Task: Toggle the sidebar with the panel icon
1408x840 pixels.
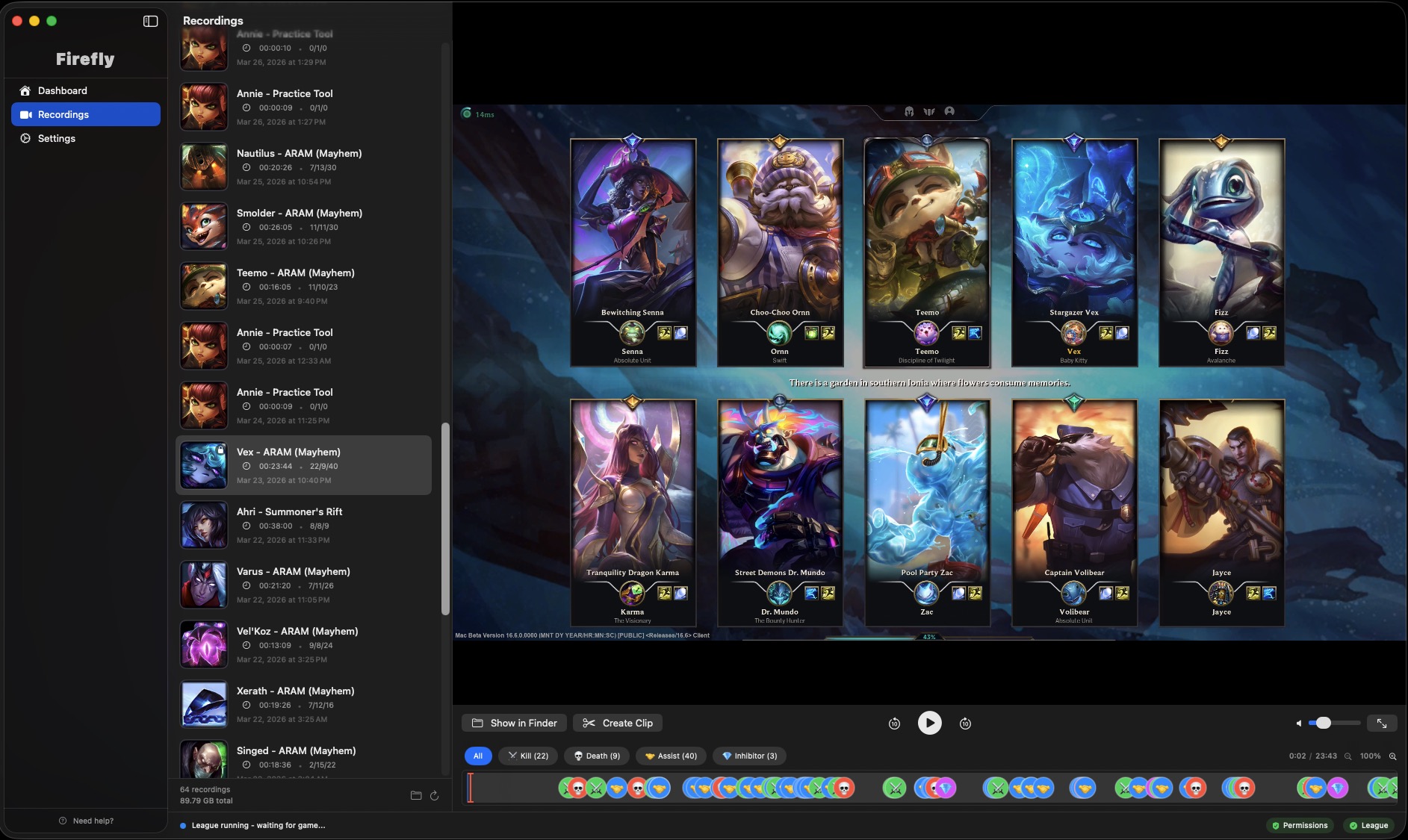Action: coord(150,21)
